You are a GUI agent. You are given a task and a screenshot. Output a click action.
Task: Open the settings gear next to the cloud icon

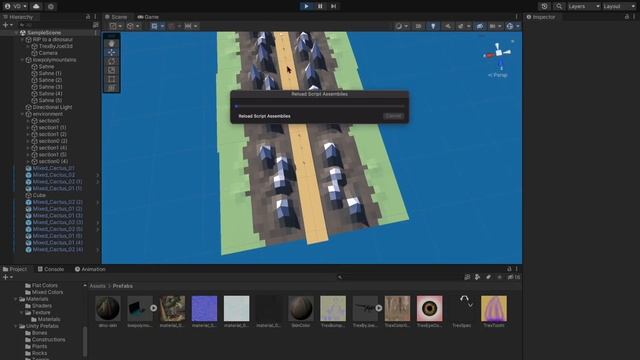pos(51,6)
